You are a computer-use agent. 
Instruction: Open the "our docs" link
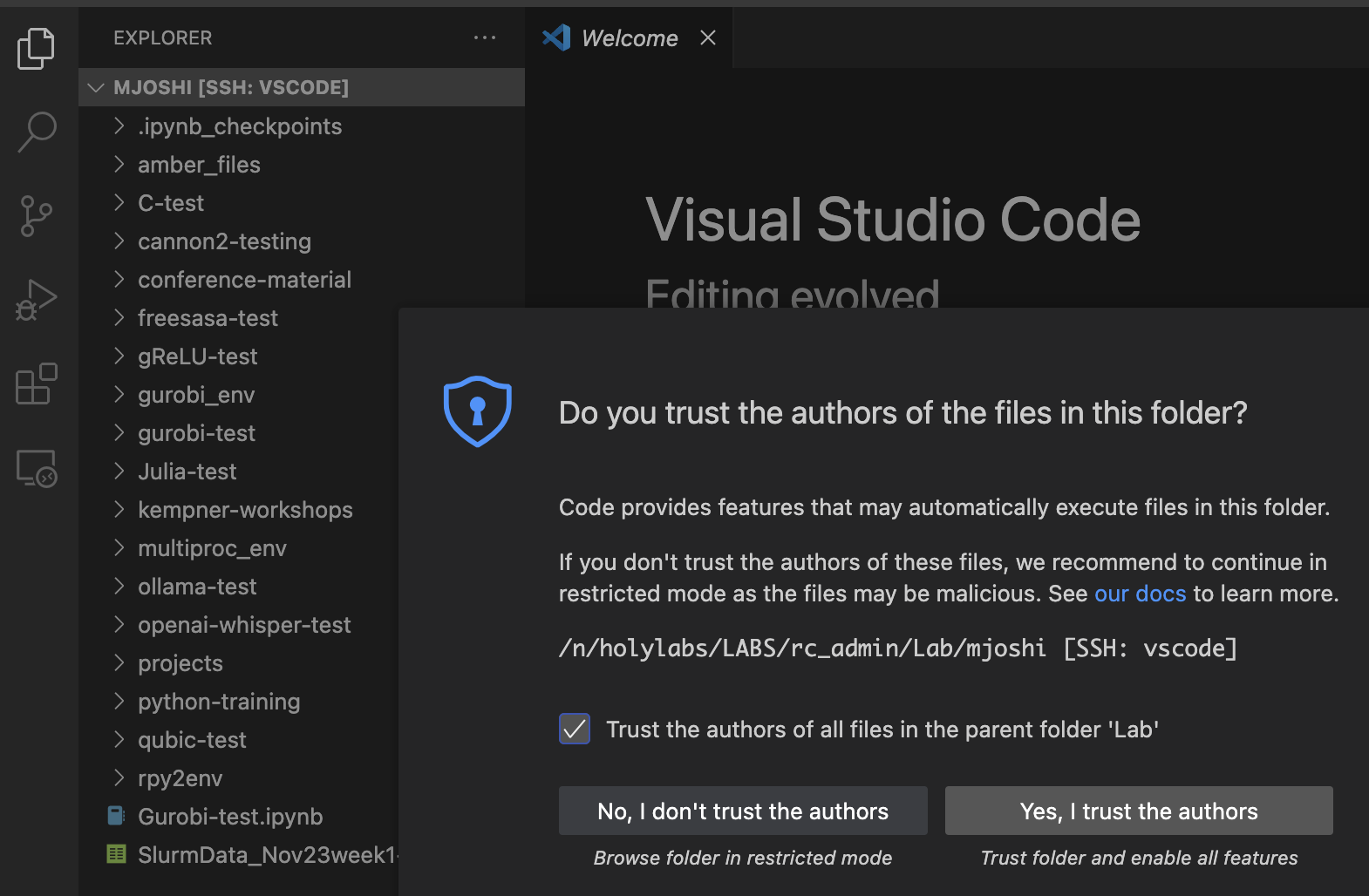[x=1140, y=594]
